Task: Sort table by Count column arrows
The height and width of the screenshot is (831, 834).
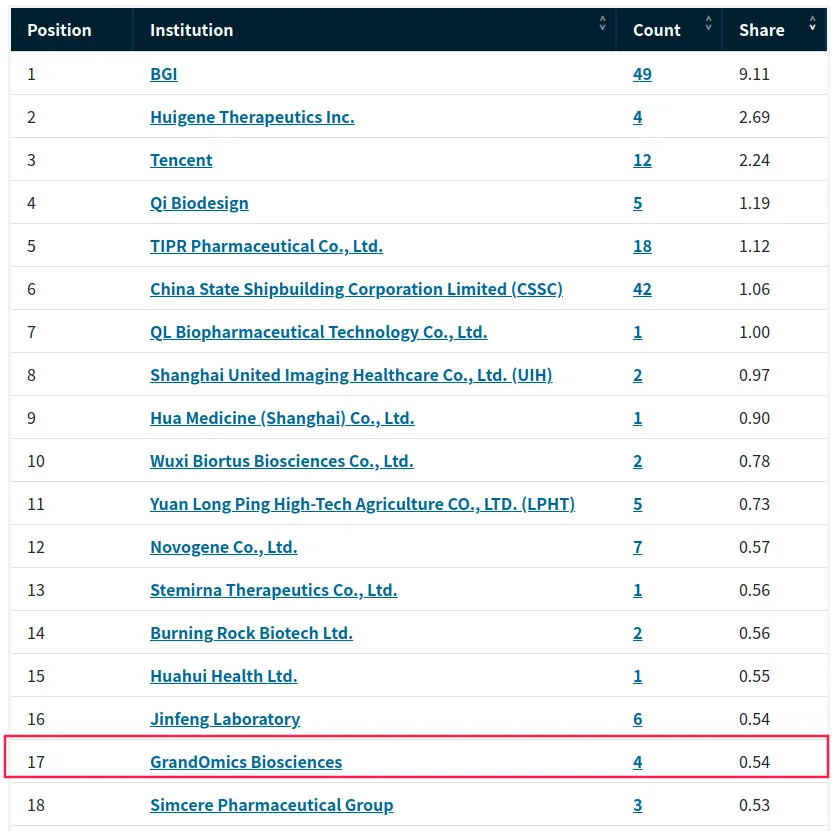Action: 708,23
